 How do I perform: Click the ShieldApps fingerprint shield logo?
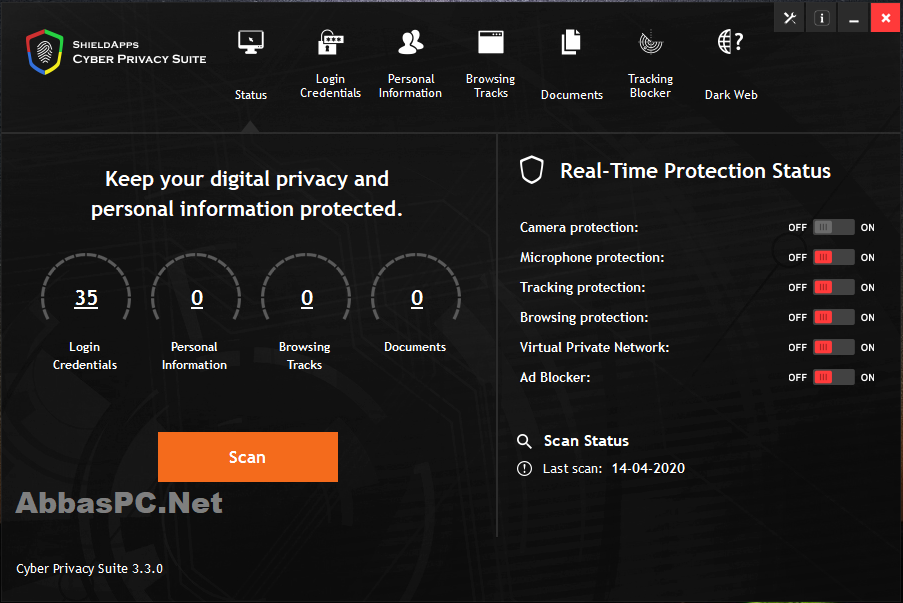(44, 52)
